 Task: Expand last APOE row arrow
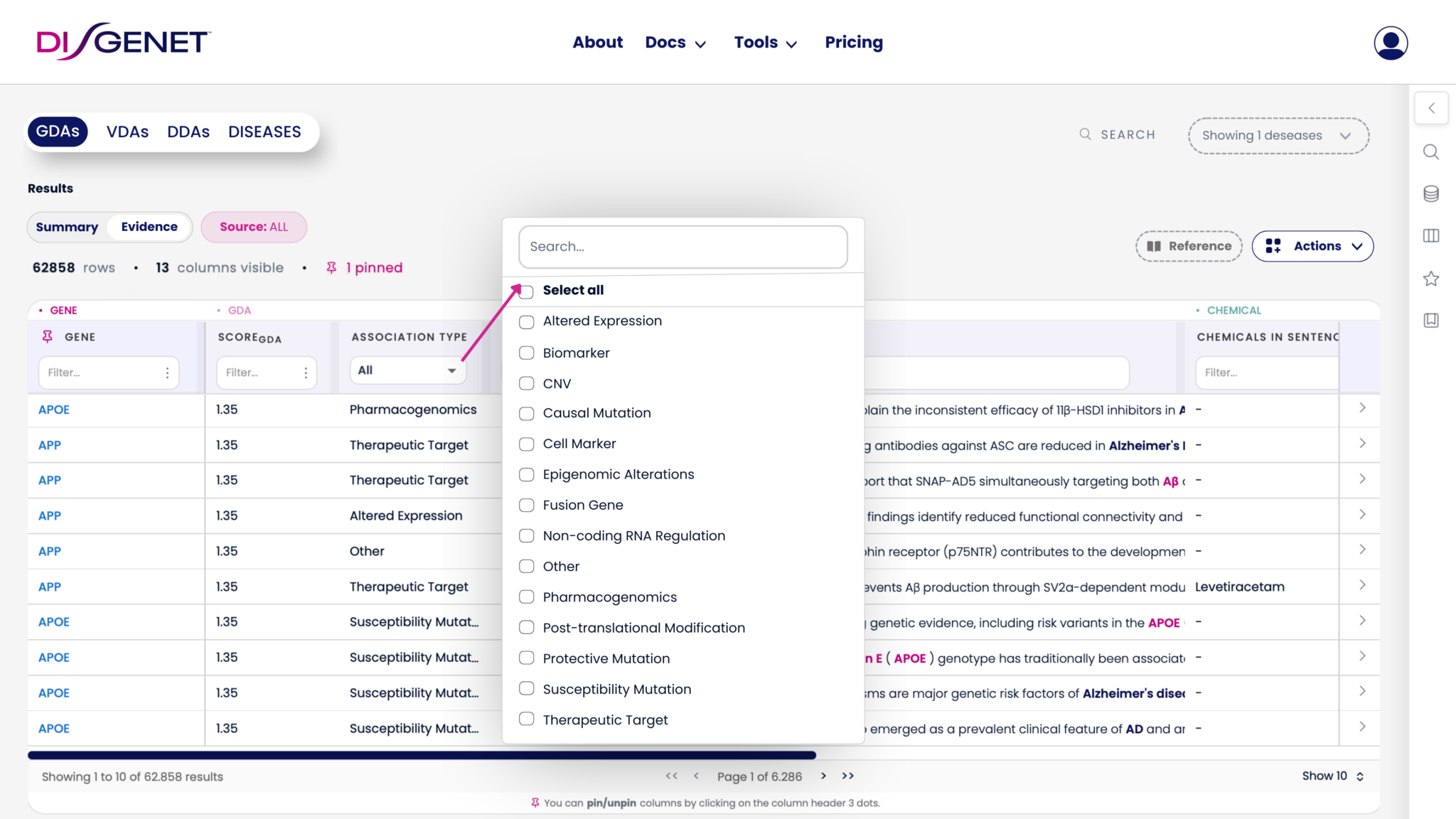pos(1362,727)
